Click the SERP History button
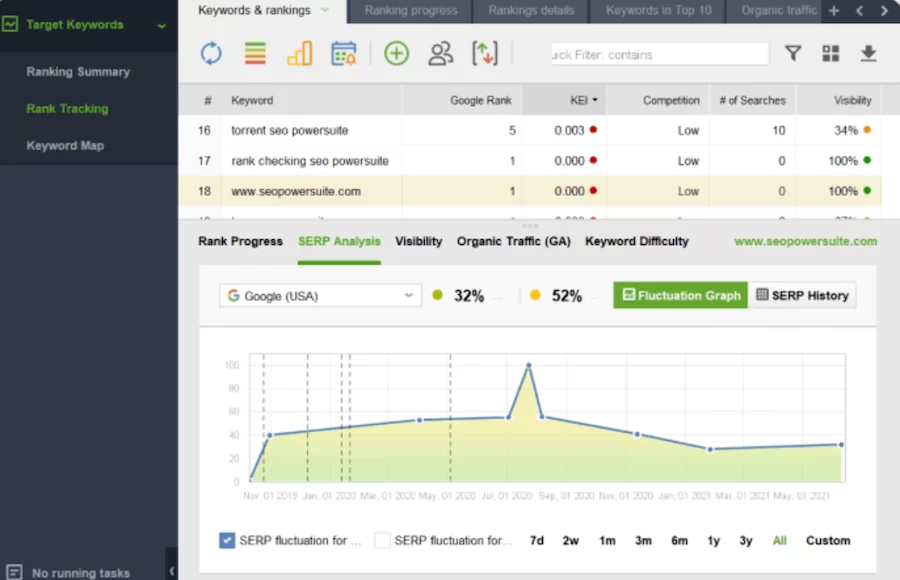This screenshot has height=580, width=900. pyautogui.click(x=802, y=295)
